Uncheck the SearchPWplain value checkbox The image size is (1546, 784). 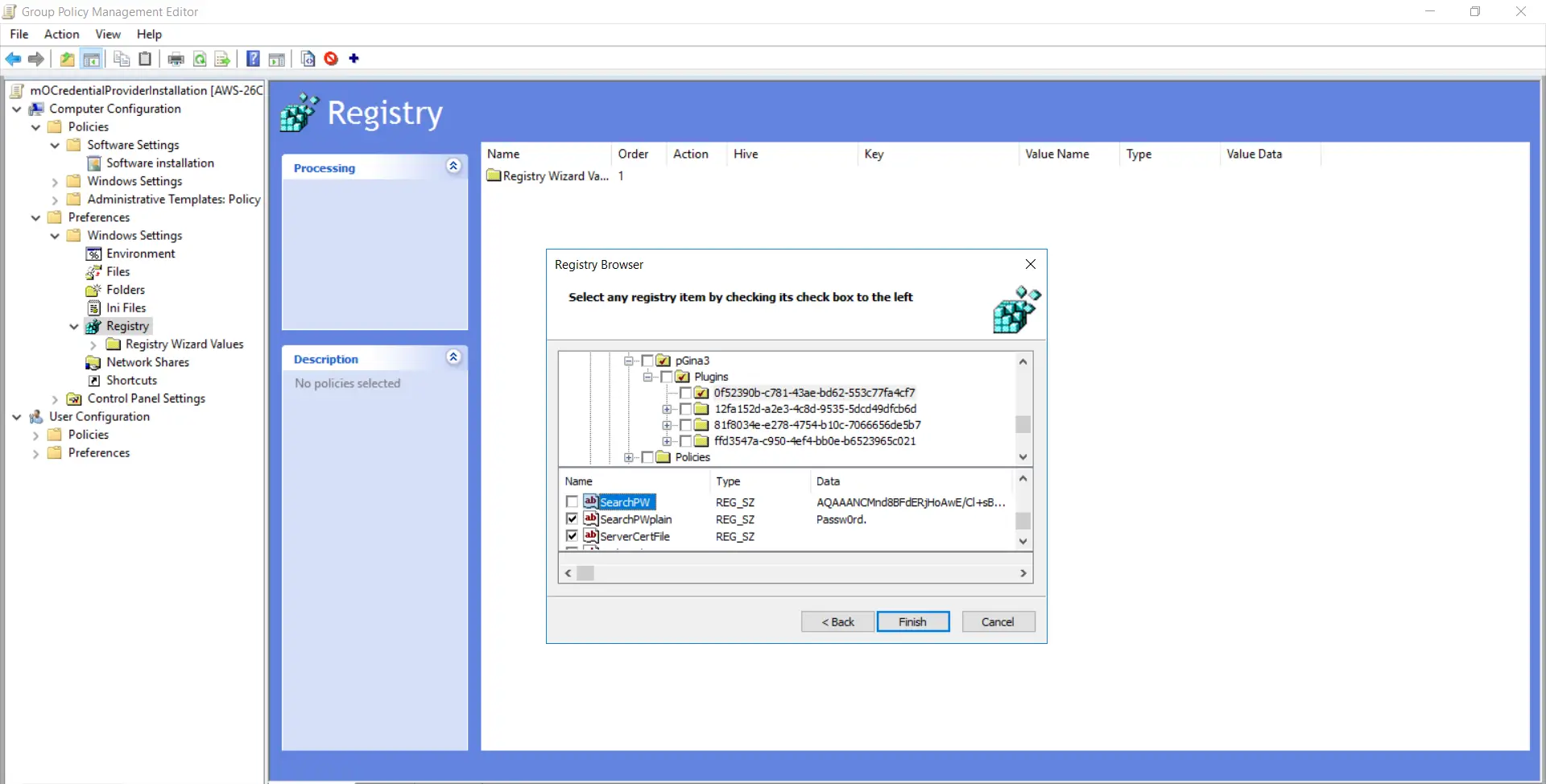[572, 518]
